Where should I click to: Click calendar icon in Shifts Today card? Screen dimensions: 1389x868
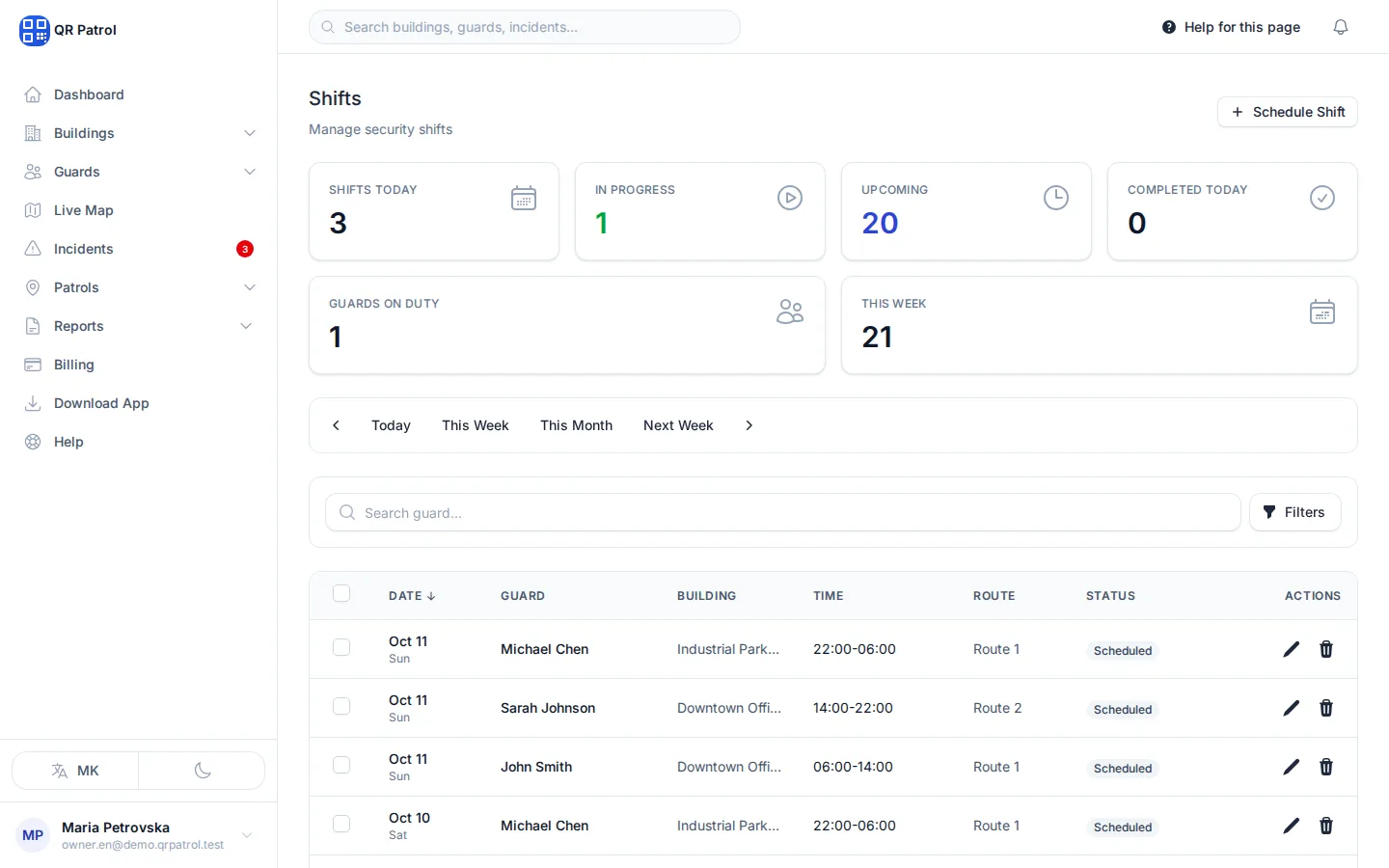[x=524, y=198]
